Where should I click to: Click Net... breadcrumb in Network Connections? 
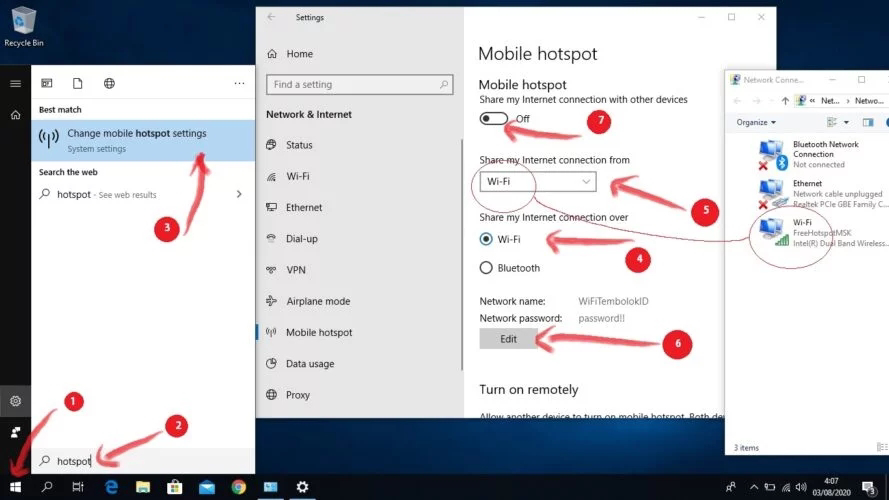pos(830,101)
